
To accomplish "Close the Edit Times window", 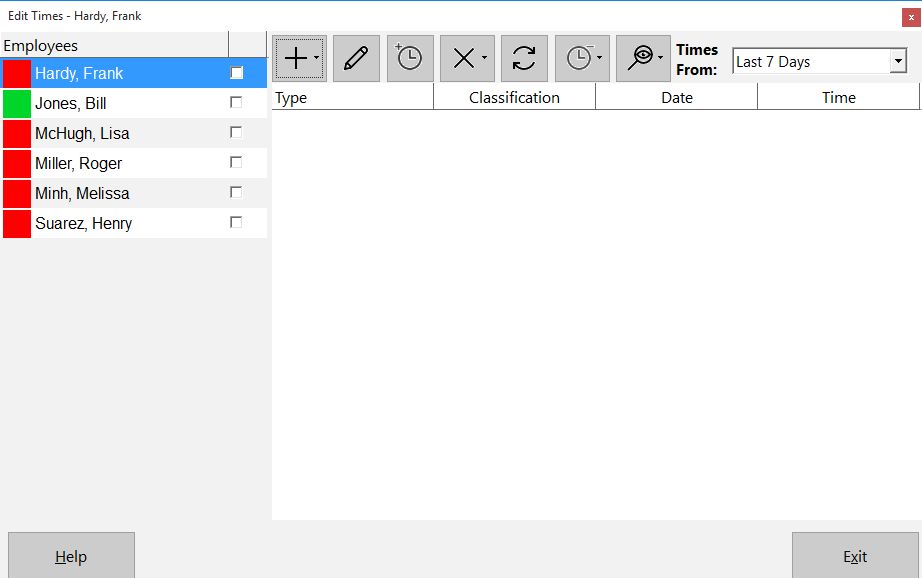I will tap(911, 17).
